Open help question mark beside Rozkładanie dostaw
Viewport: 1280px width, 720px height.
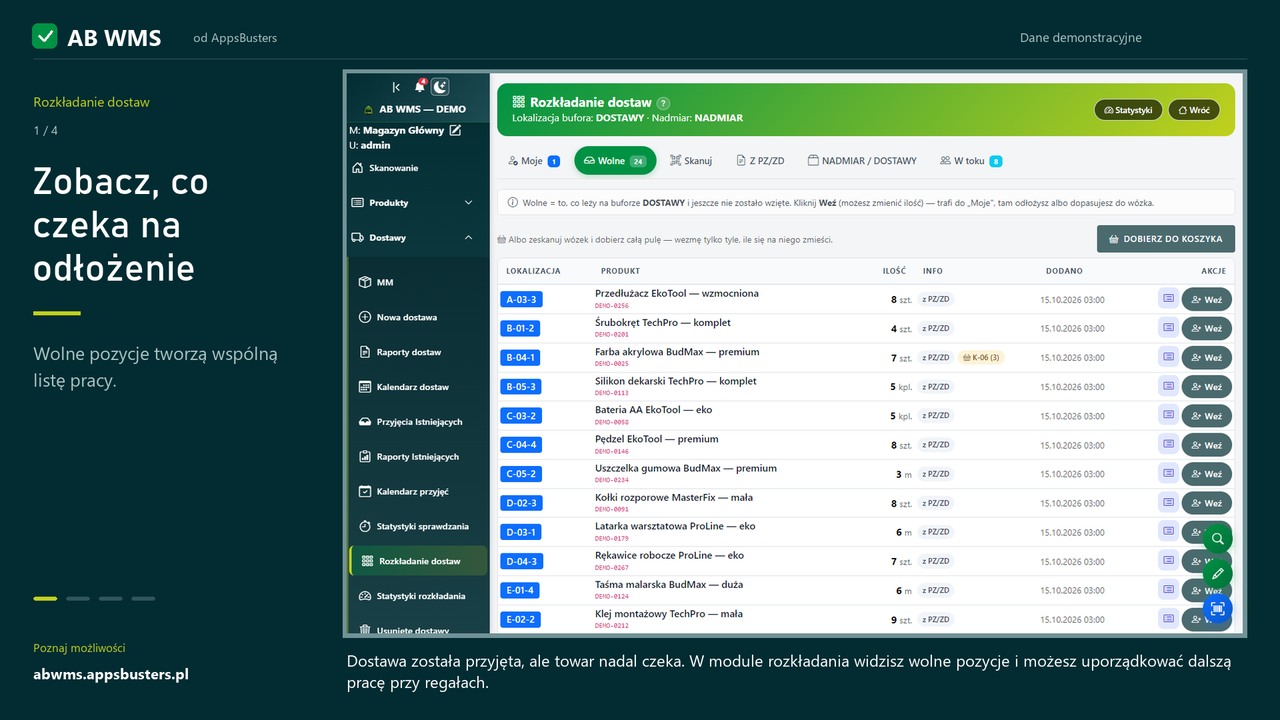(x=663, y=103)
